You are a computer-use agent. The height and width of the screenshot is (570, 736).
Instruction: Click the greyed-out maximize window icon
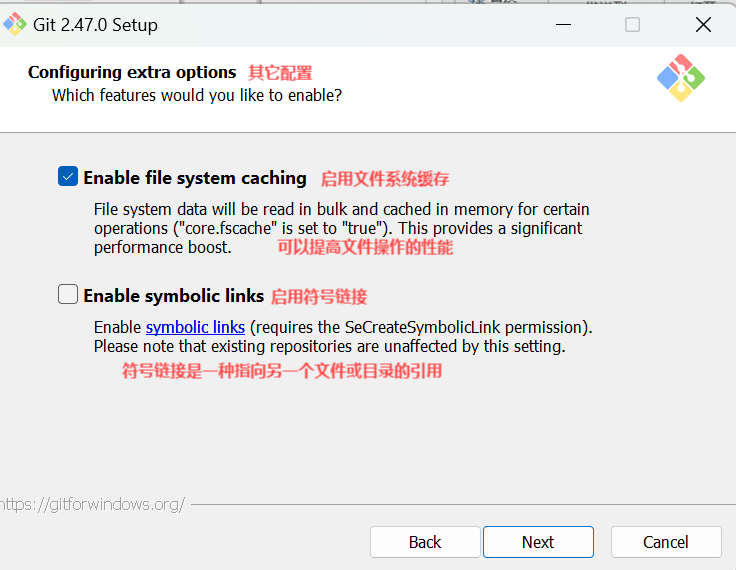pos(632,24)
